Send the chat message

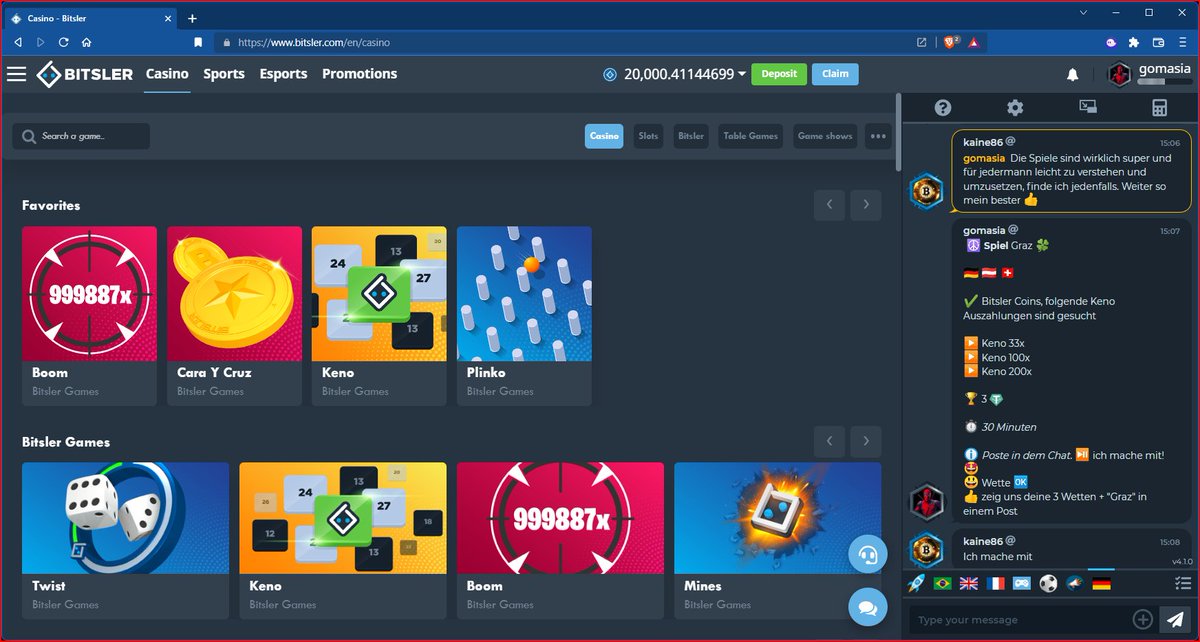click(x=1173, y=620)
